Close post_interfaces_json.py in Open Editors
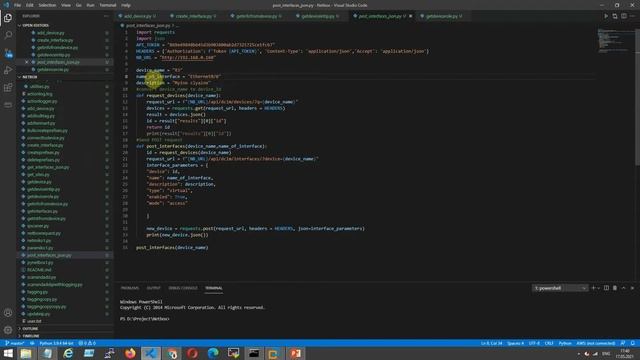 click(x=27, y=62)
